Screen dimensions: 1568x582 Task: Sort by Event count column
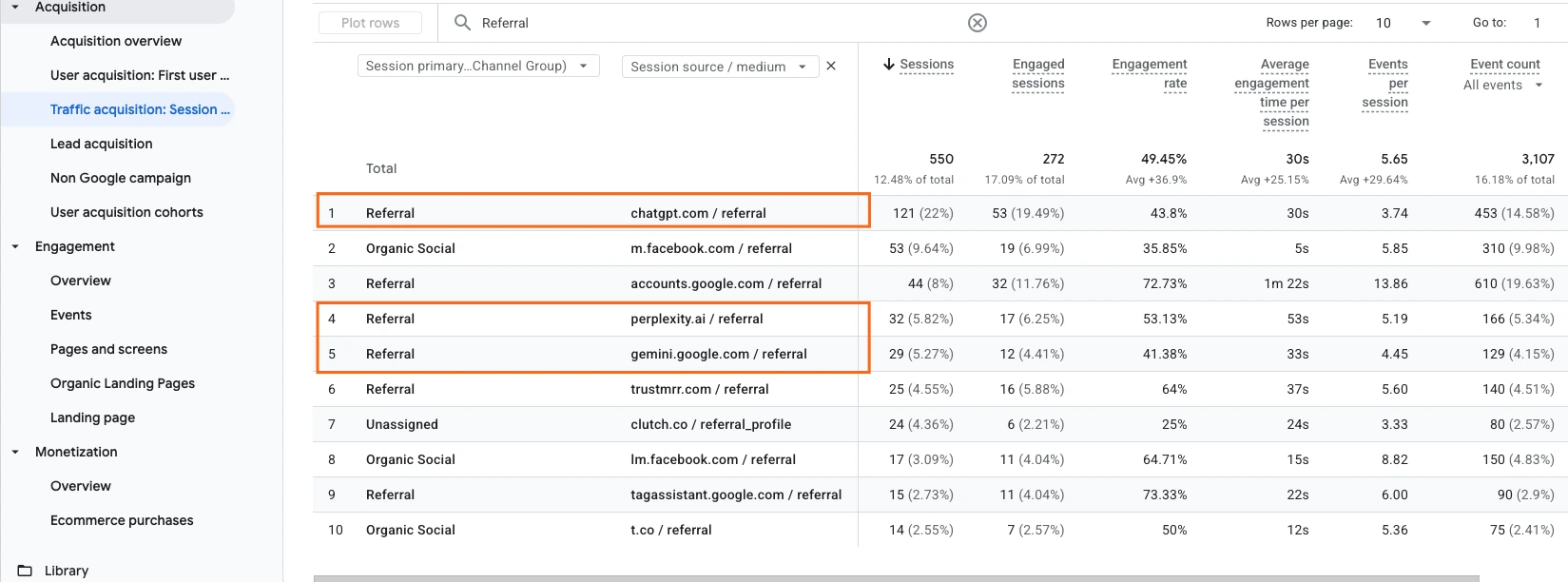click(x=1505, y=65)
